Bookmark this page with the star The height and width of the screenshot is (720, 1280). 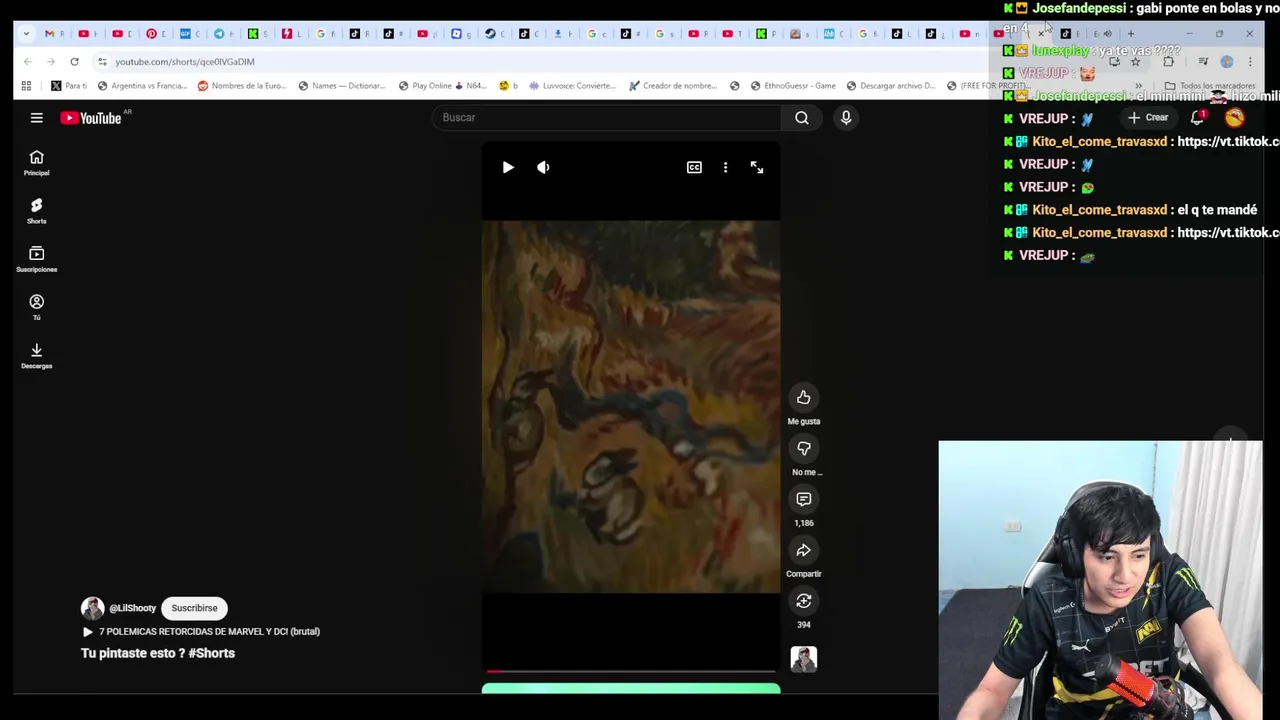point(1135,62)
